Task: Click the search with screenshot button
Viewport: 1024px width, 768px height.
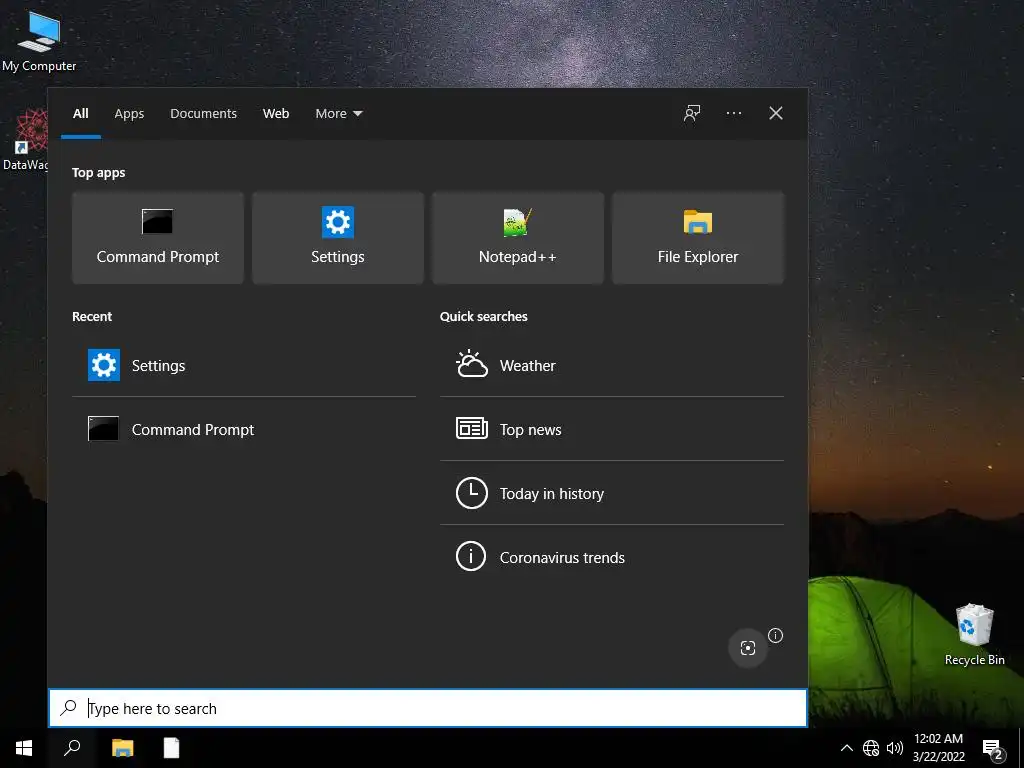Action: coord(748,647)
